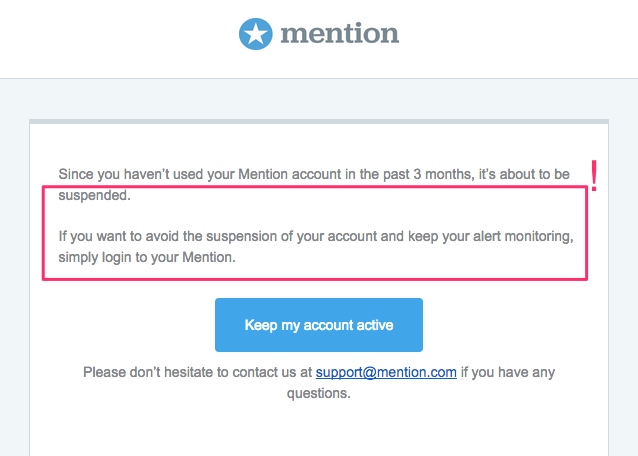The height and width of the screenshot is (456, 638).
Task: Click the words "keep your" before alert monitoring
Action: pyautogui.click(x=439, y=236)
